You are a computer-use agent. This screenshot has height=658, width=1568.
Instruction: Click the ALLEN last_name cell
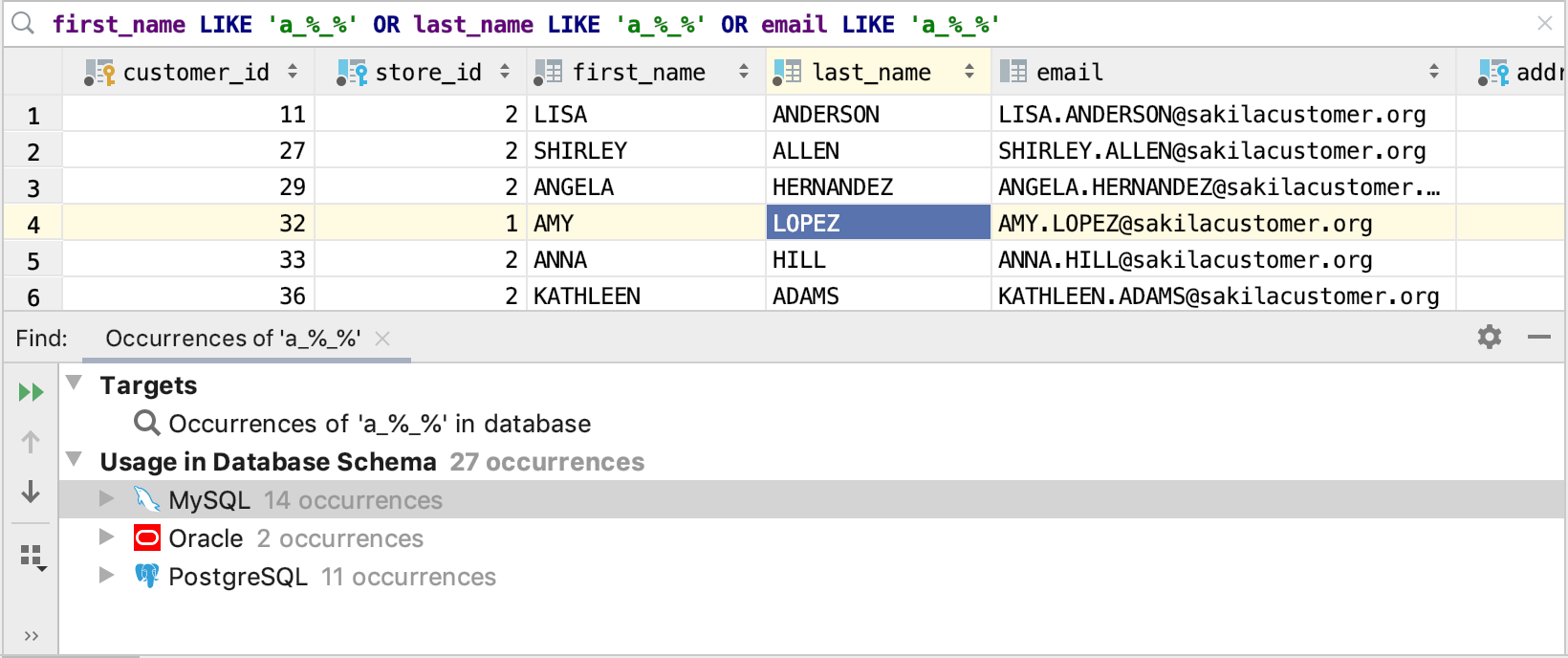879,150
